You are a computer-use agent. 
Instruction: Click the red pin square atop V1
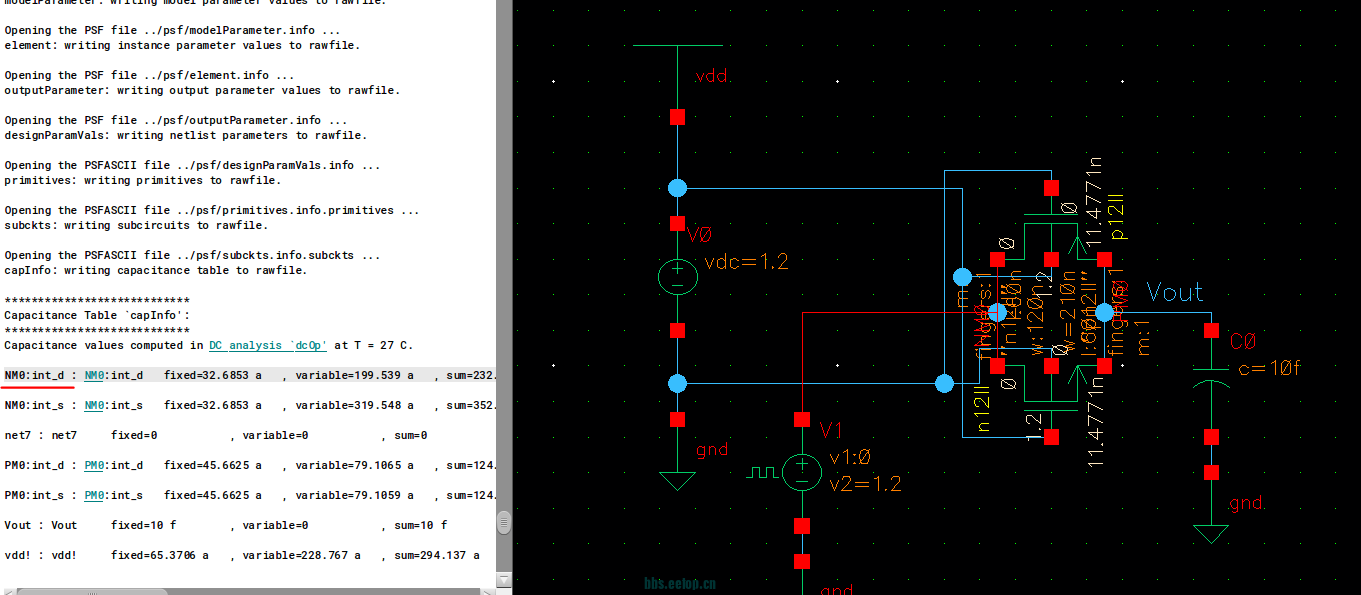801,419
